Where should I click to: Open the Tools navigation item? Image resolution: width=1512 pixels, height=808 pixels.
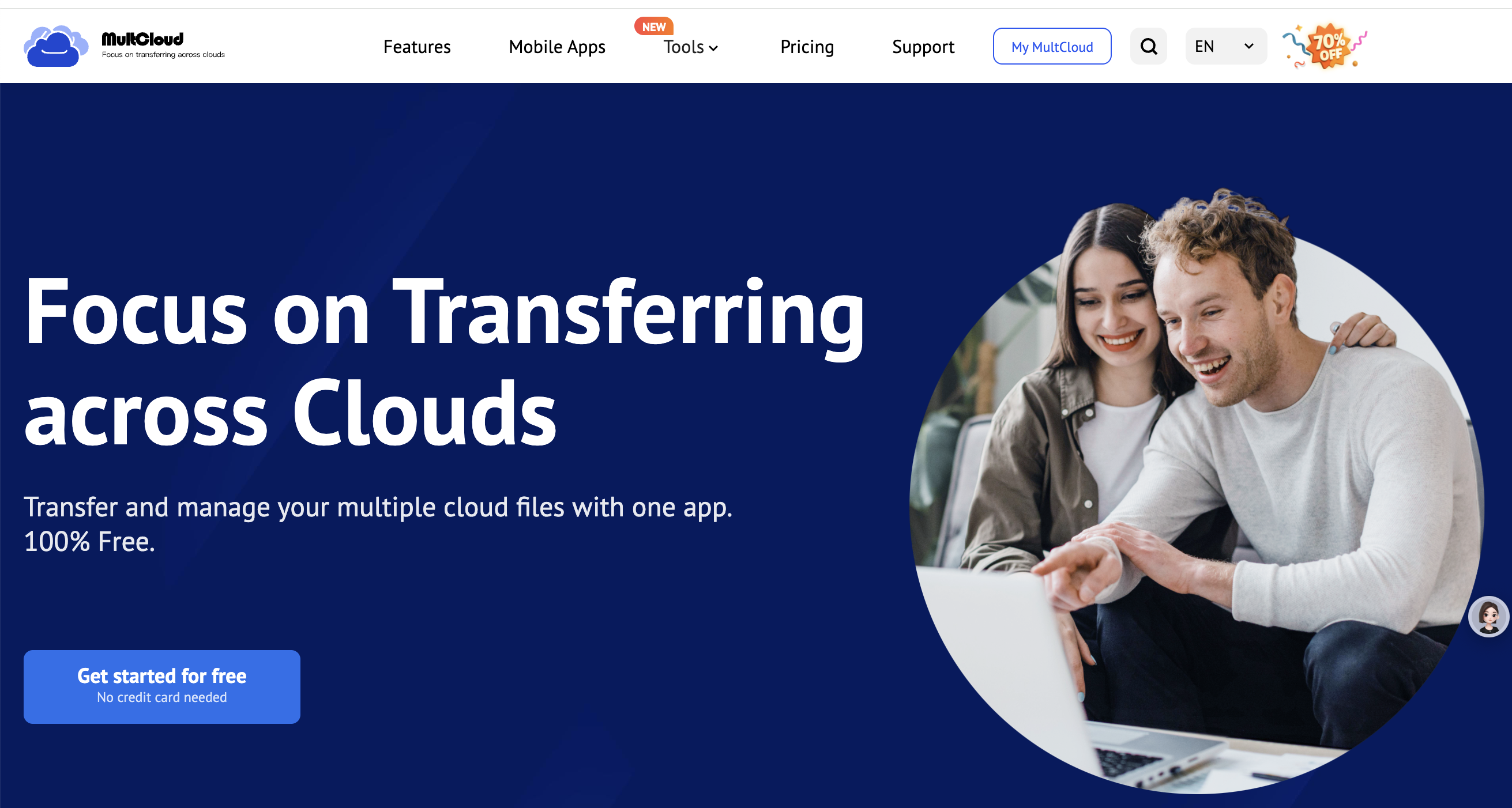pyautogui.click(x=683, y=46)
